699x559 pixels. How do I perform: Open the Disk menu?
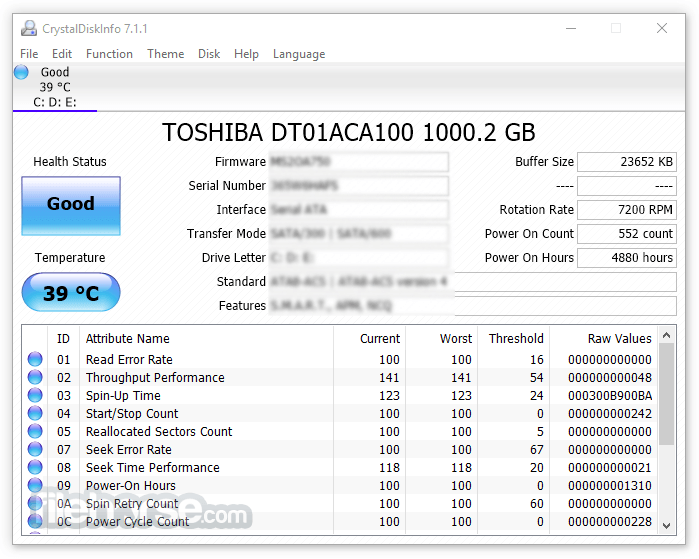[x=209, y=54]
